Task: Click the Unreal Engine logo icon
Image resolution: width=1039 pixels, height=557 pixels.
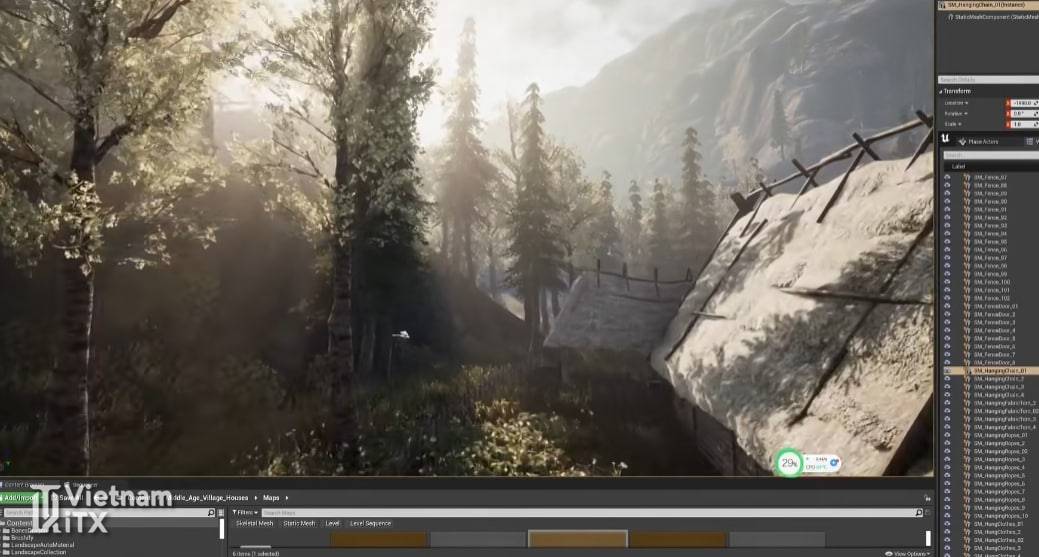Action: (x=946, y=141)
